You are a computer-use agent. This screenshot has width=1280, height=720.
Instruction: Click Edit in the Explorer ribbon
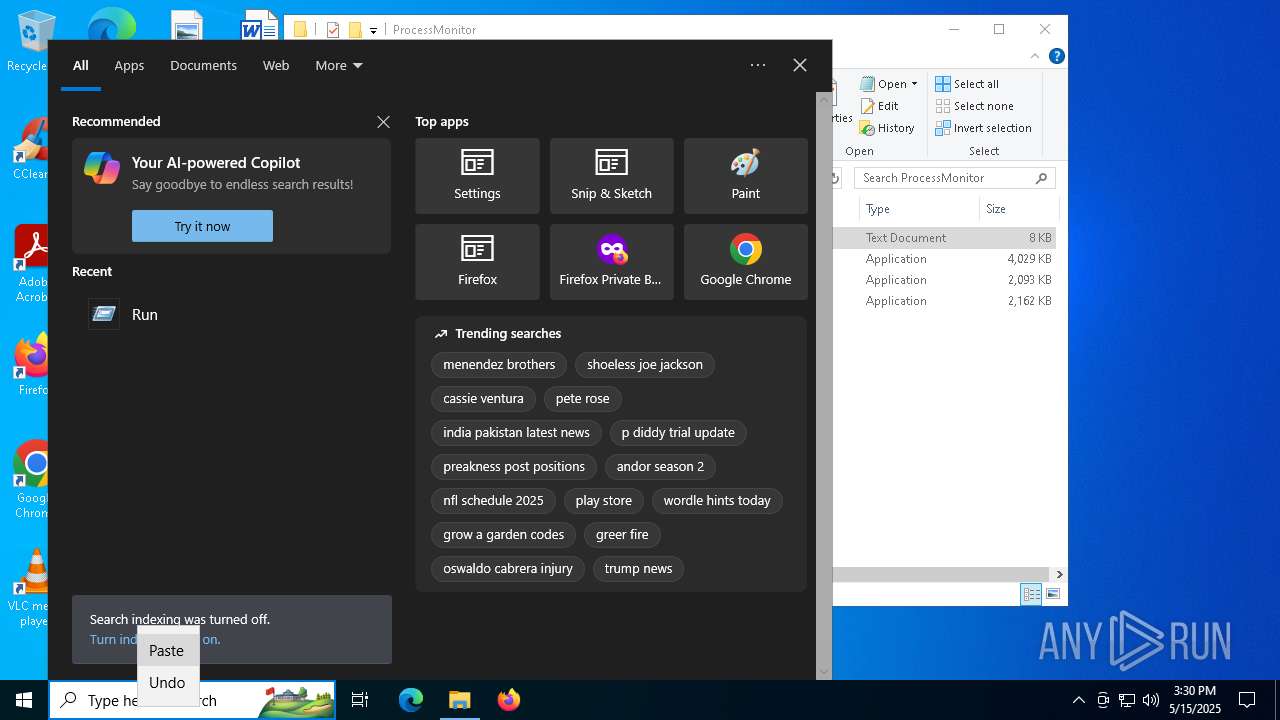pyautogui.click(x=879, y=106)
